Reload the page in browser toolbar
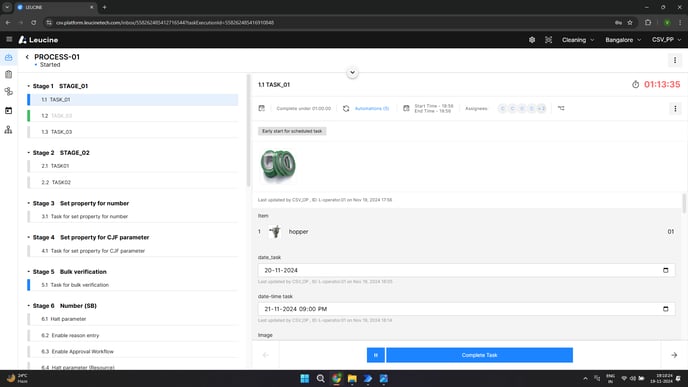The height and width of the screenshot is (387, 688). click(34, 22)
